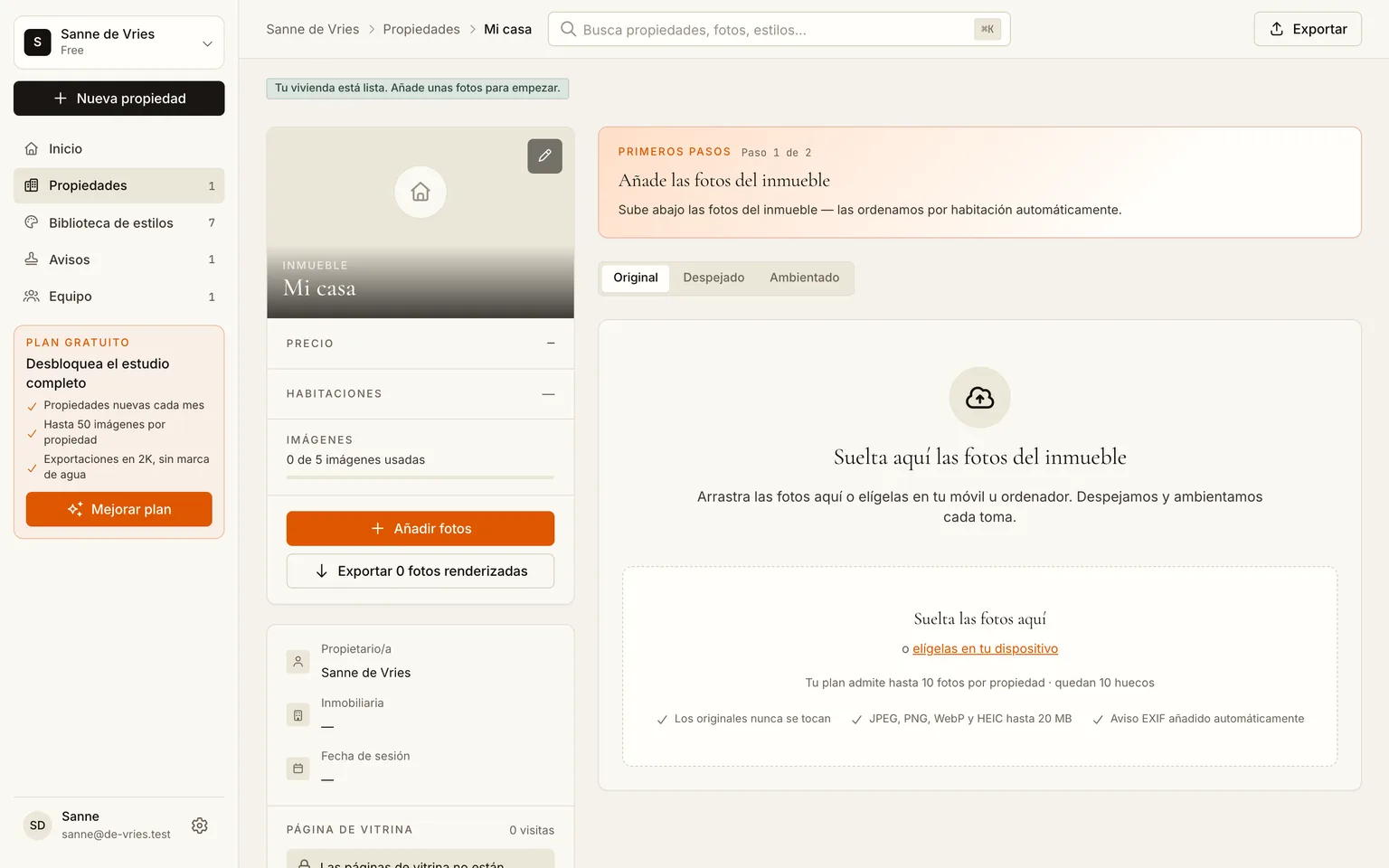Click the Exportar button
Screen dimensions: 1389x868
click(1308, 29)
